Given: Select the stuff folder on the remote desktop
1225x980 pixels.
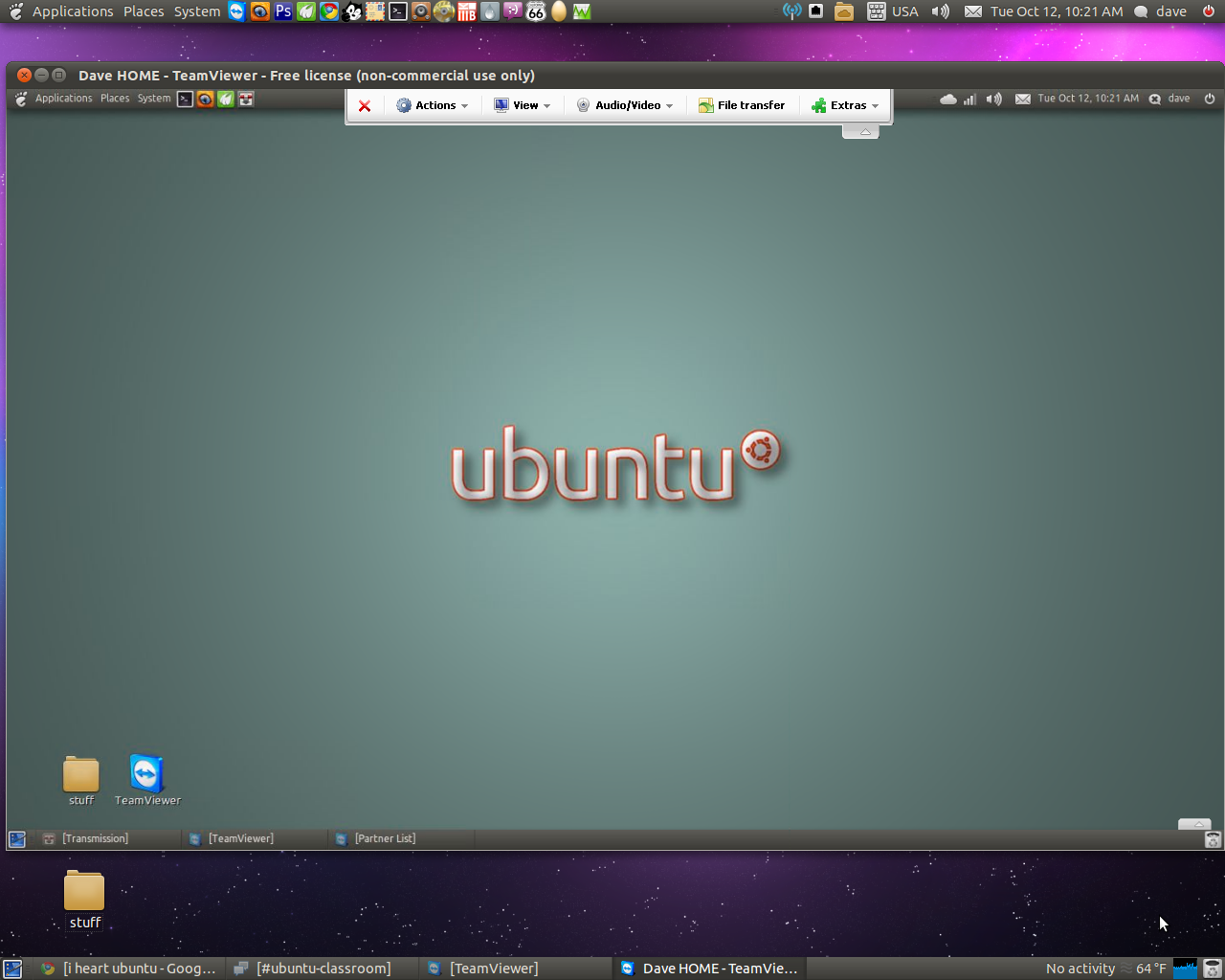Looking at the screenshot, I should (x=81, y=781).
